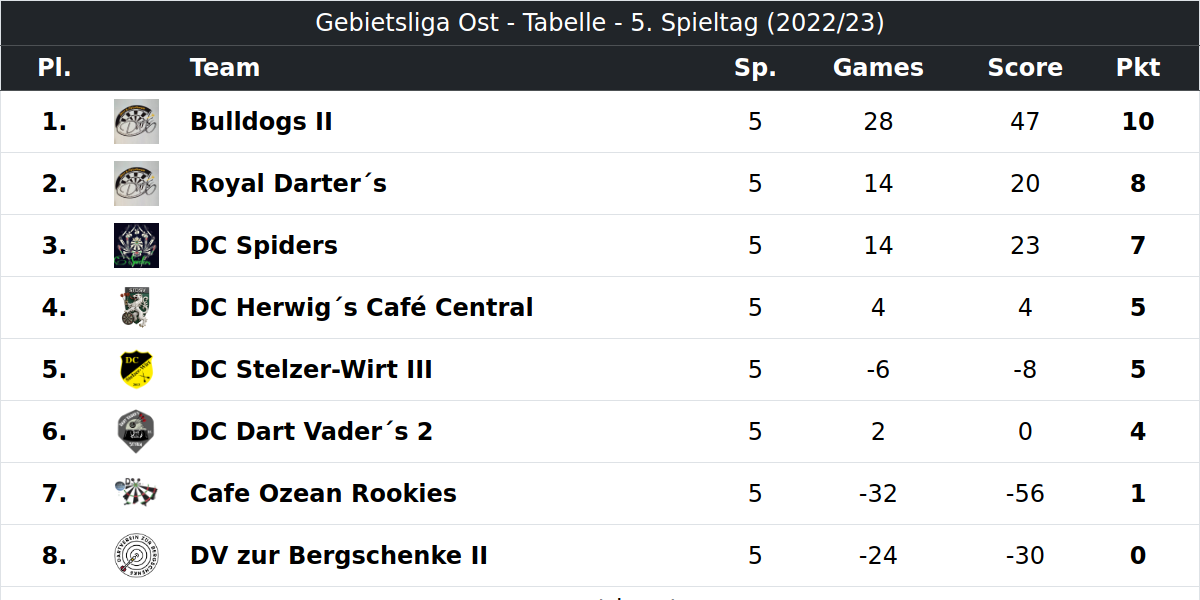Select the DC Herwig´s Café Central crest
Viewport: 1200px width, 600px height.
click(x=136, y=308)
